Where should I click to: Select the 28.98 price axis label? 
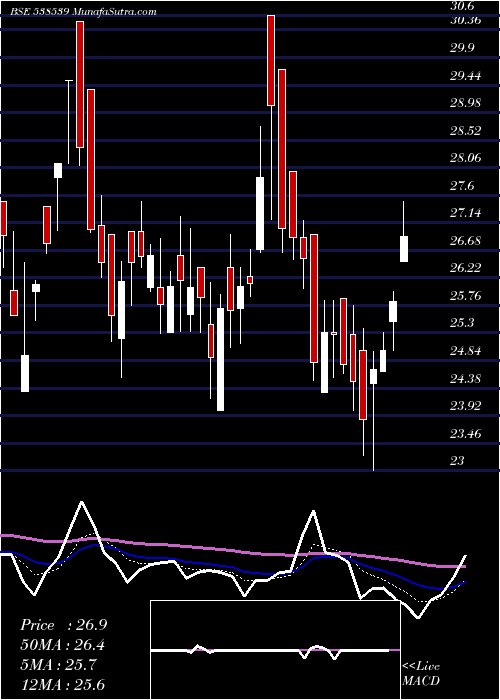466,103
